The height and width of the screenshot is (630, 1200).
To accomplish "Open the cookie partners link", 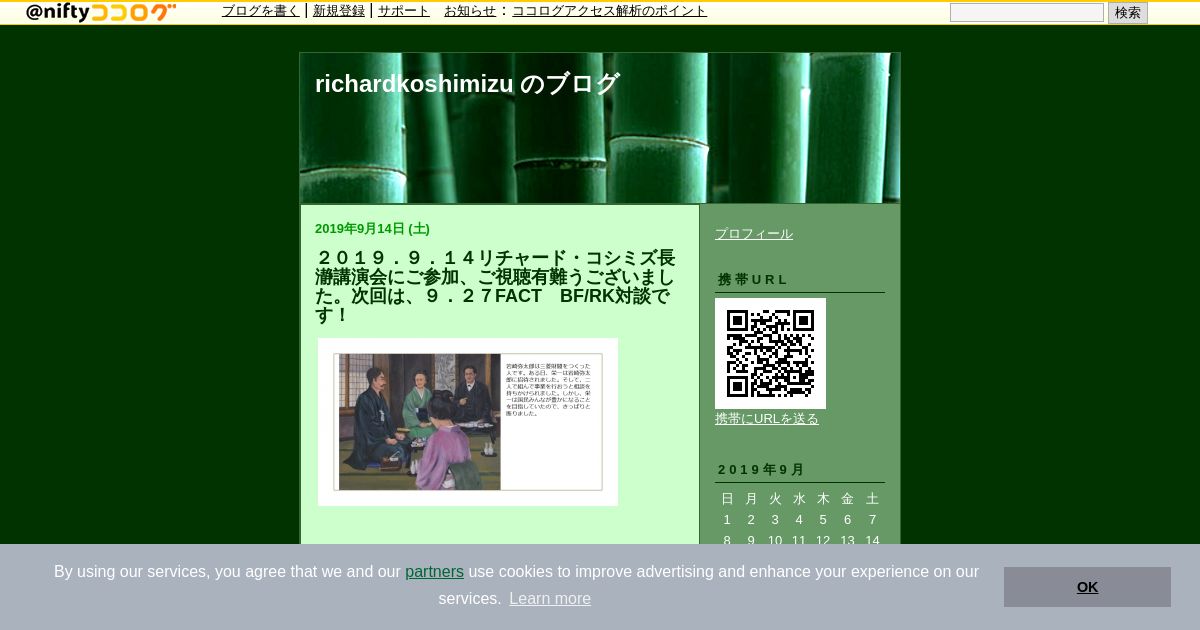I will point(434,572).
